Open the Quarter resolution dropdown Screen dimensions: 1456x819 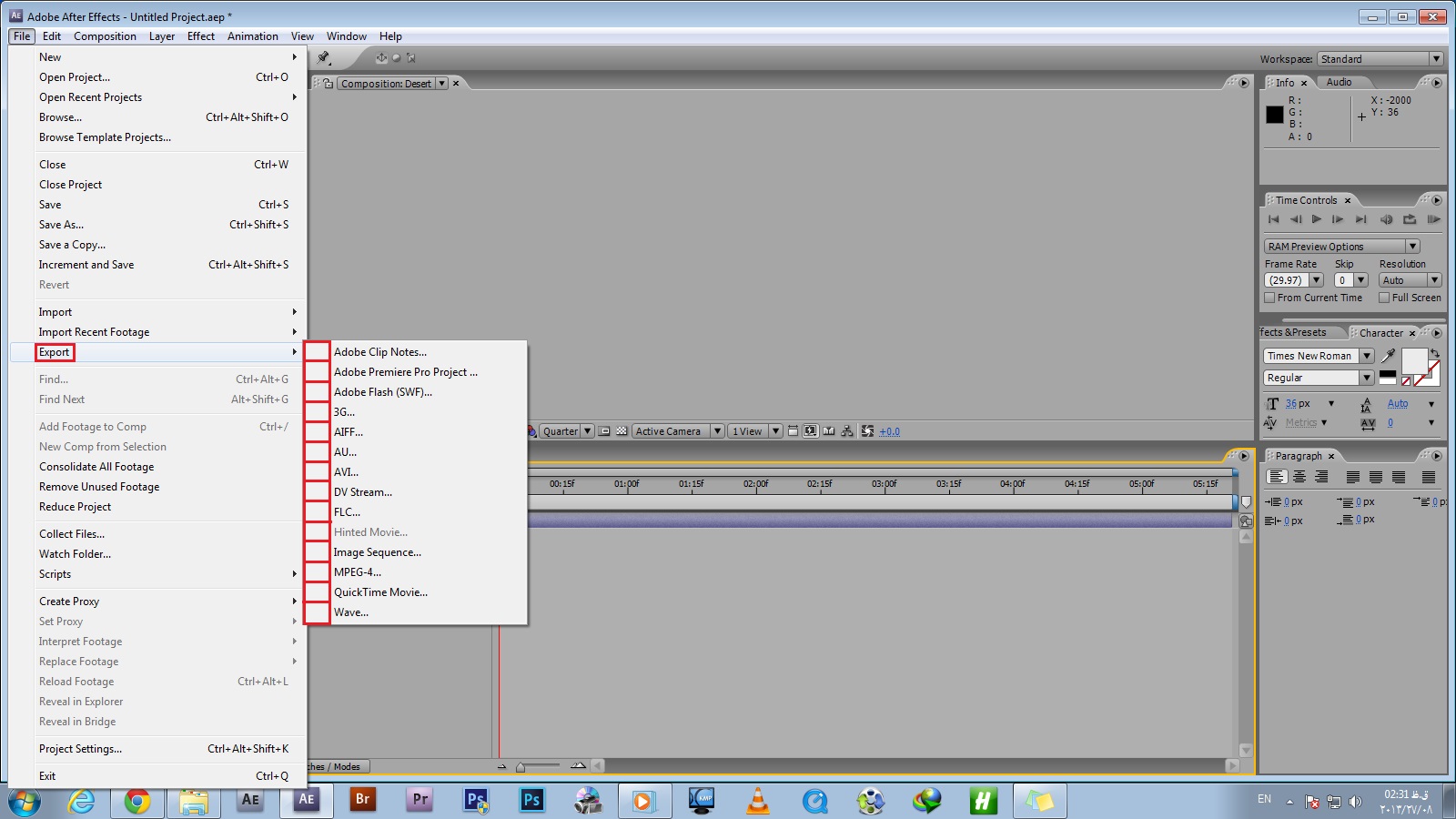567,431
